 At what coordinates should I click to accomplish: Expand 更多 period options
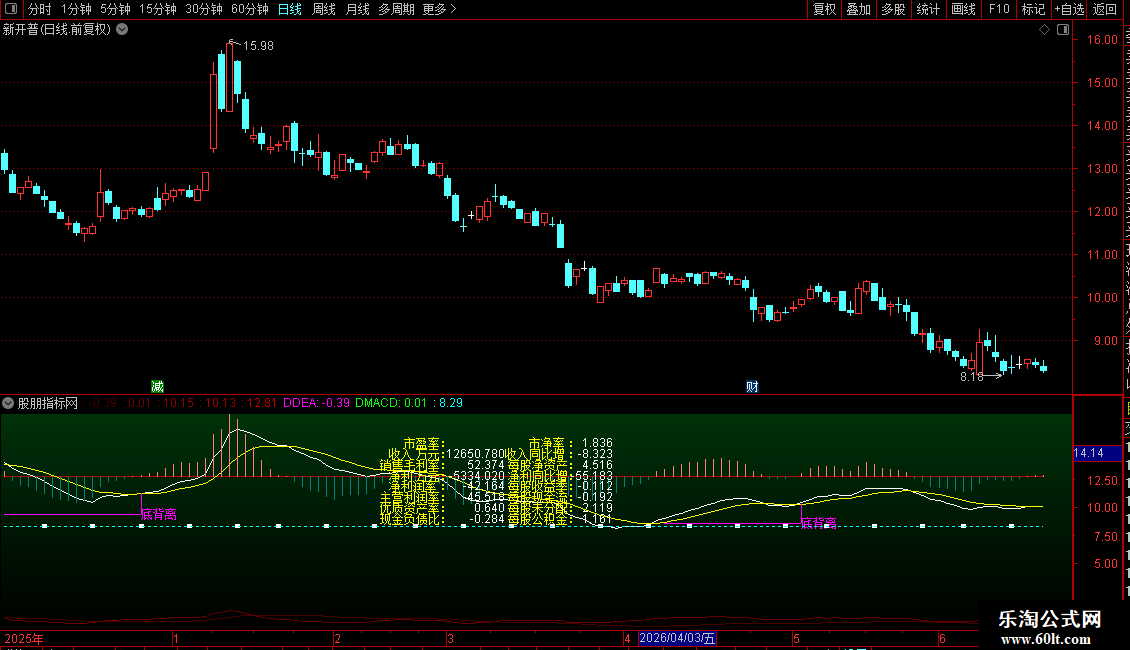(439, 9)
